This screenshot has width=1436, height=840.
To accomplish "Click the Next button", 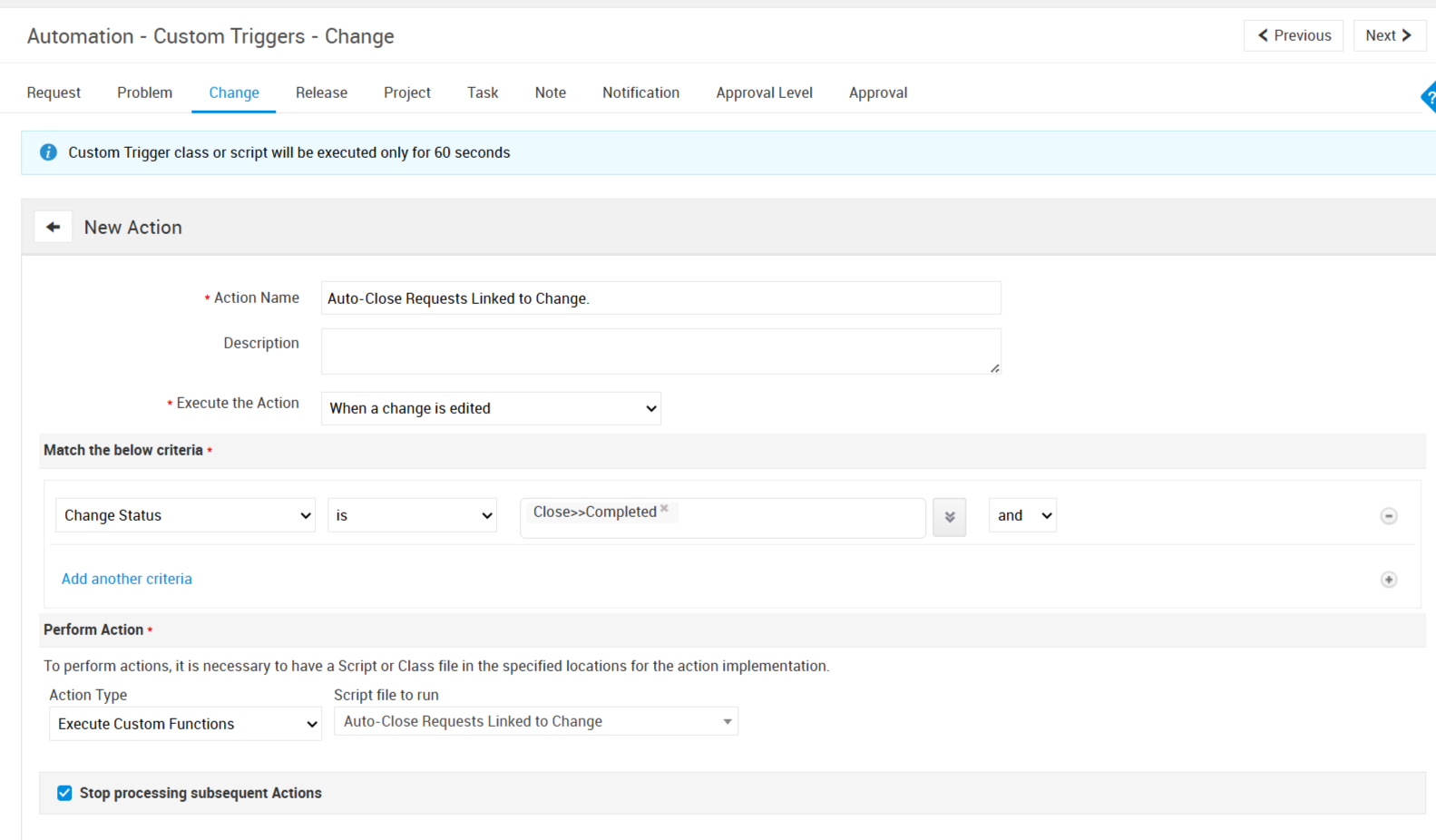I will click(x=1389, y=35).
